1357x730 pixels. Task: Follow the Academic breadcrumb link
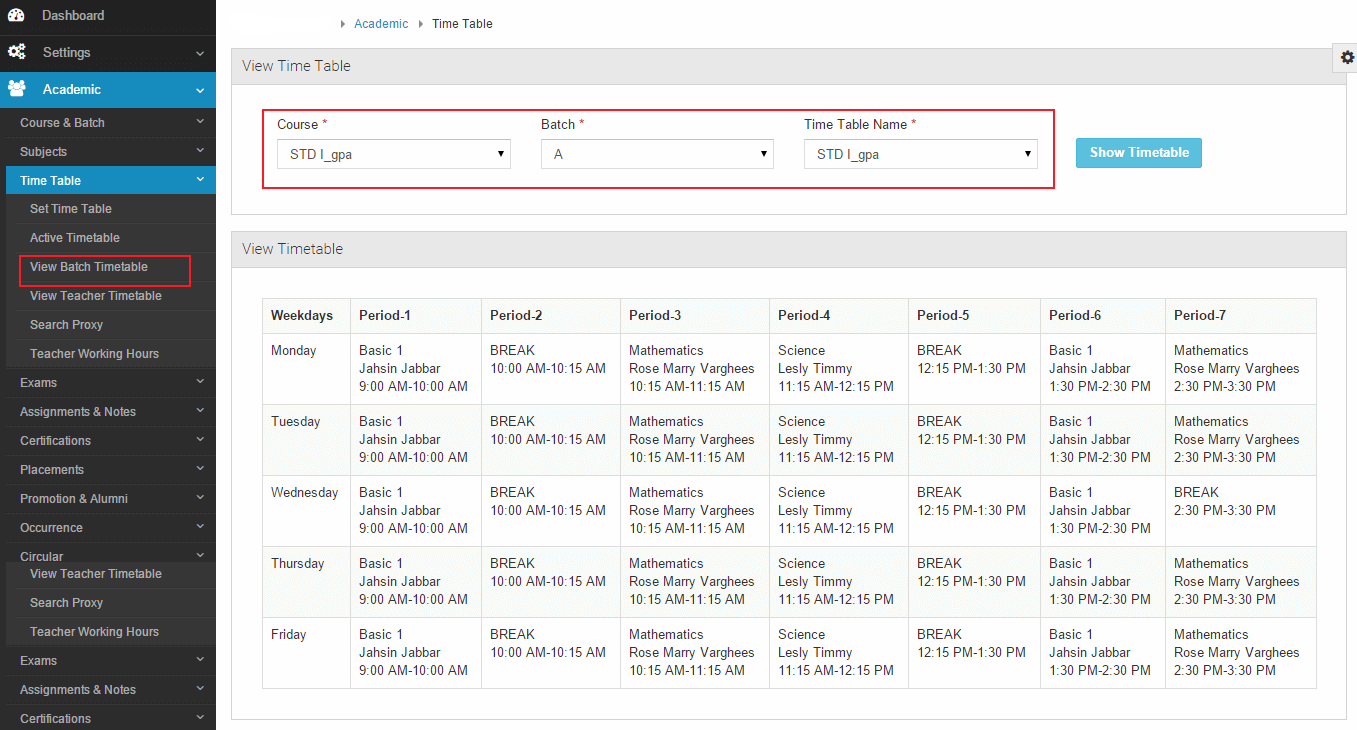point(381,24)
